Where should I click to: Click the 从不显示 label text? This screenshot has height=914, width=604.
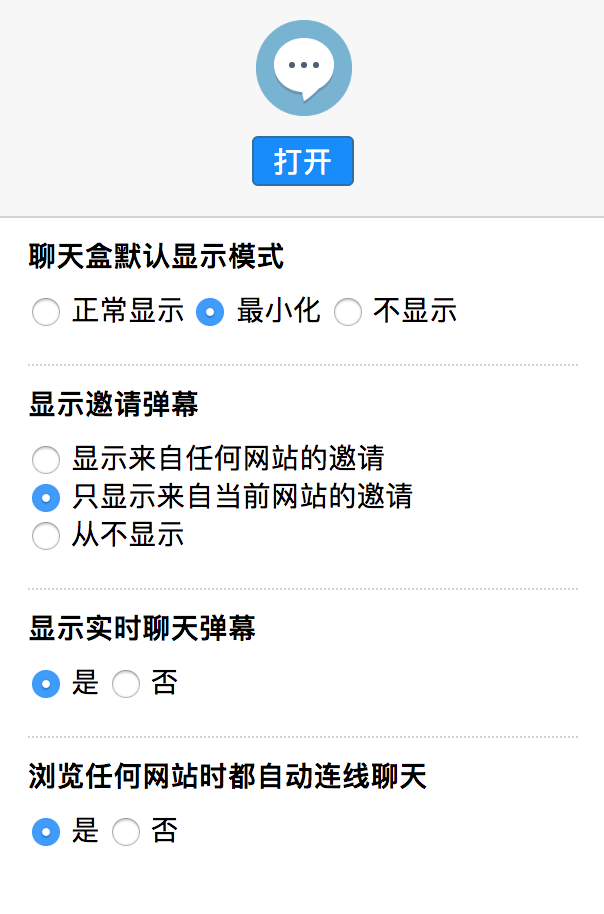128,534
